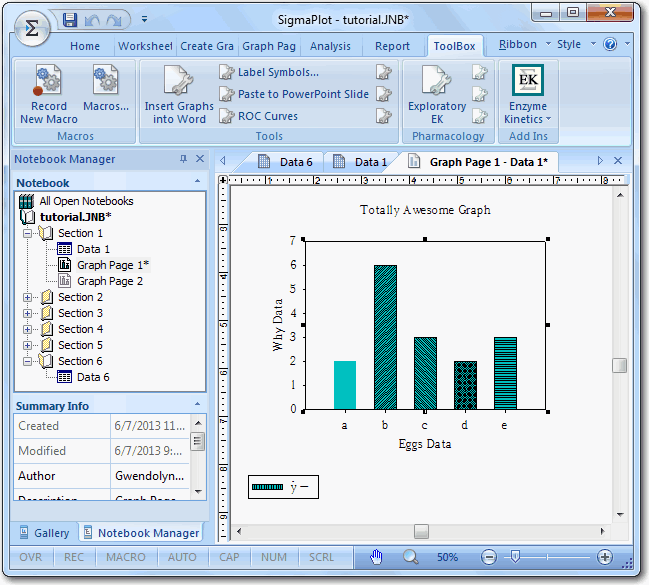
Task: Click the middle unlabeled Pharmacology icon
Action: (x=480, y=94)
